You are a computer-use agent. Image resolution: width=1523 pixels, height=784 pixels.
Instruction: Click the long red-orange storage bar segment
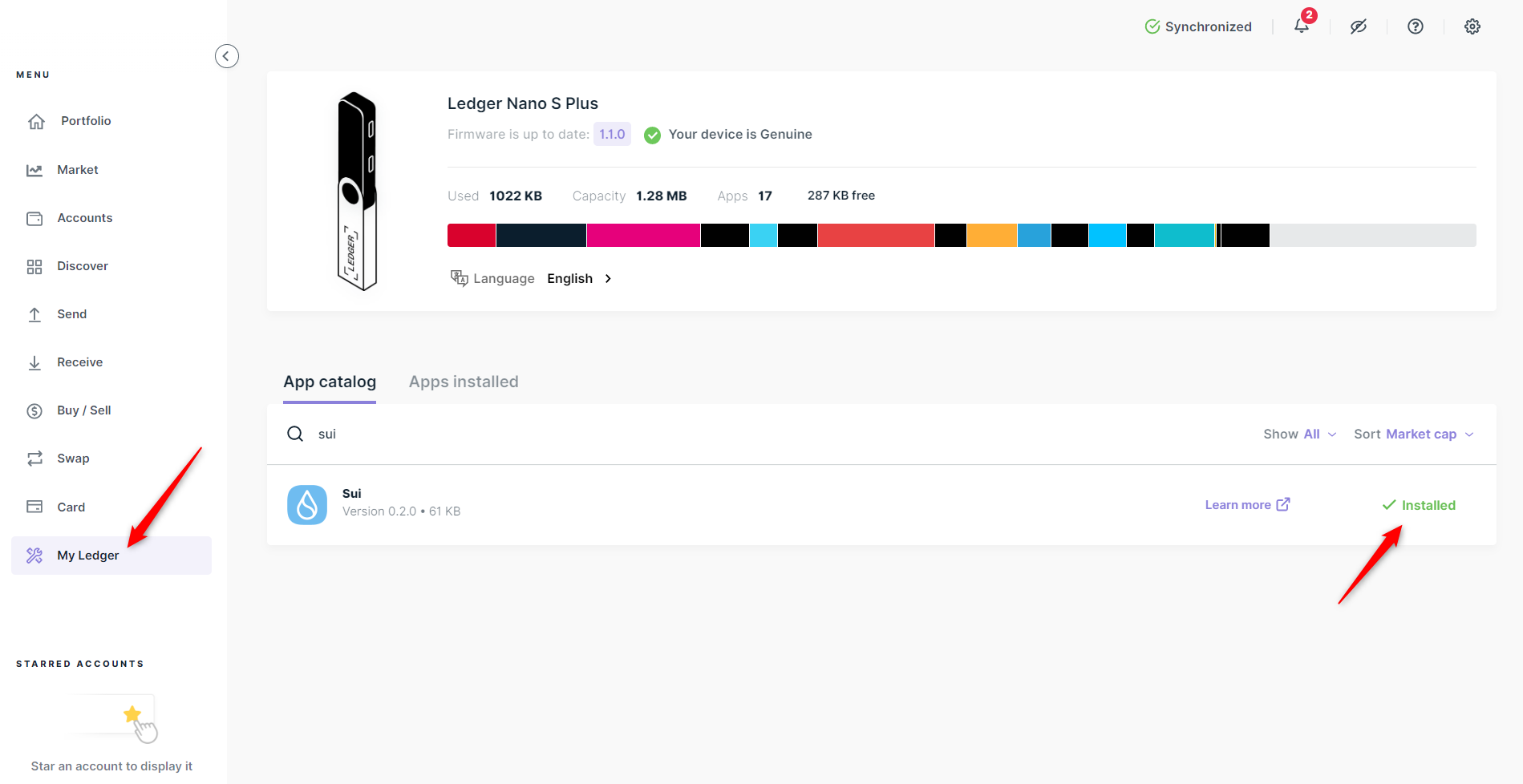(876, 236)
